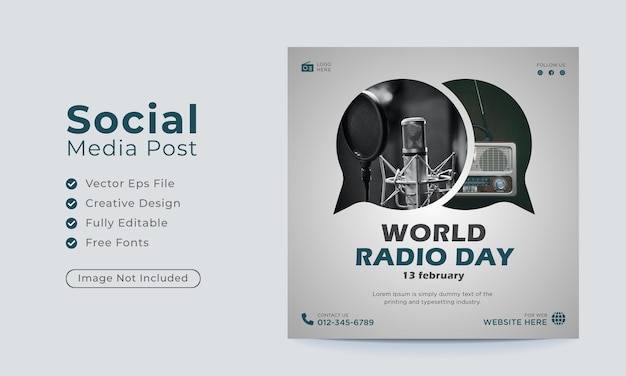Select the Fully Editable text
The width and height of the screenshot is (626, 376).
[x=127, y=223]
